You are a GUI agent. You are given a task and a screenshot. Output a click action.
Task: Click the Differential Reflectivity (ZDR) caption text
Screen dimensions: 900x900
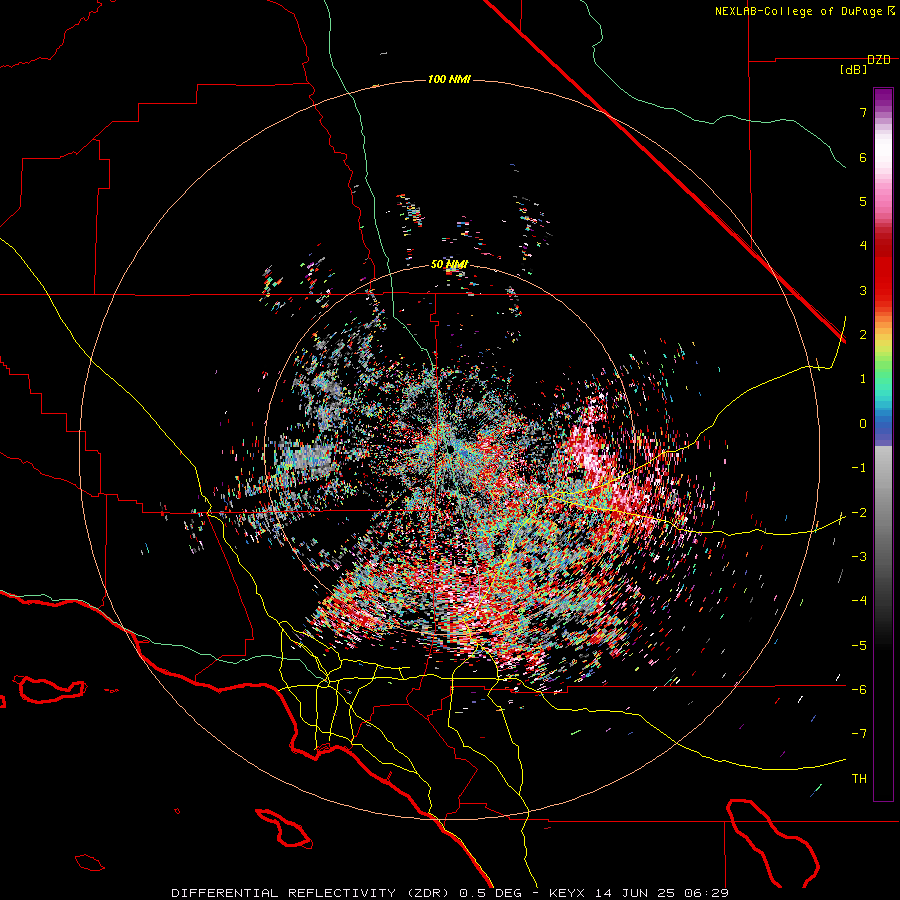click(x=312, y=893)
